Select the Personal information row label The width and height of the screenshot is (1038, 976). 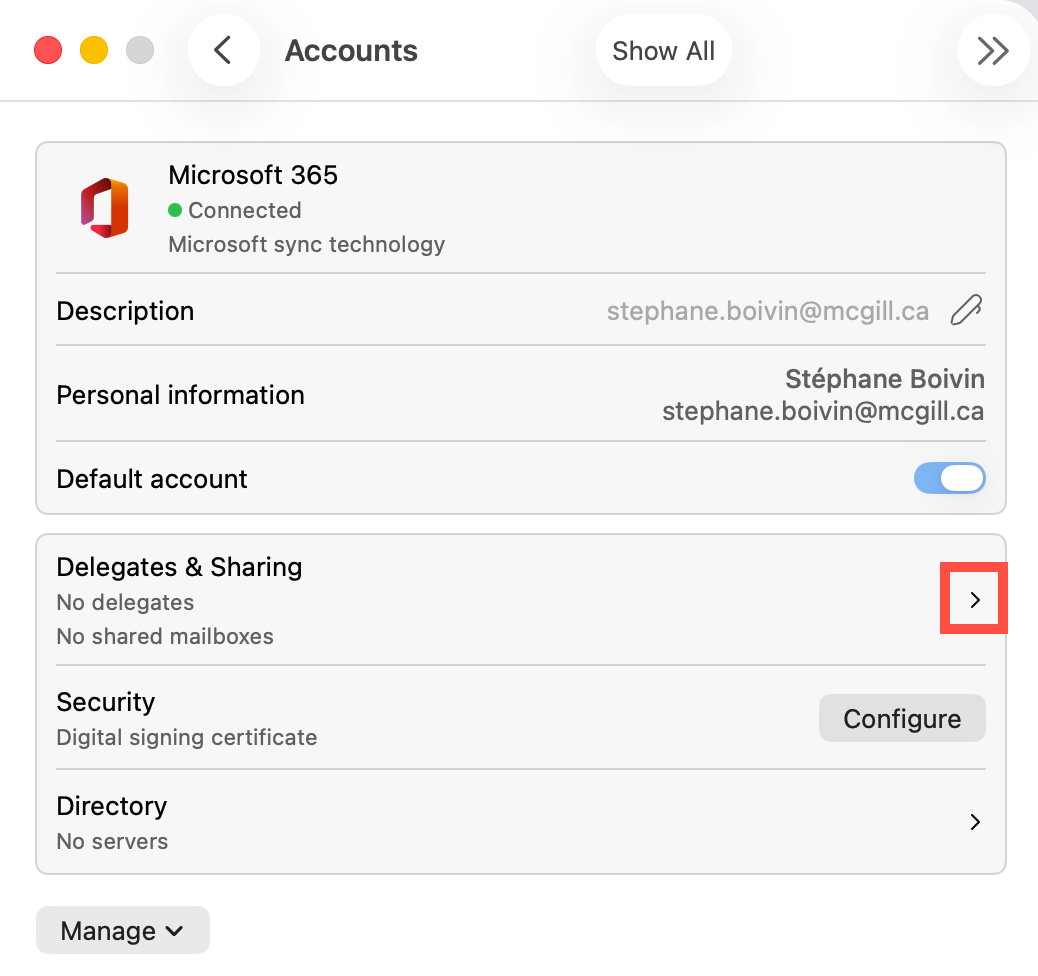[x=180, y=395]
